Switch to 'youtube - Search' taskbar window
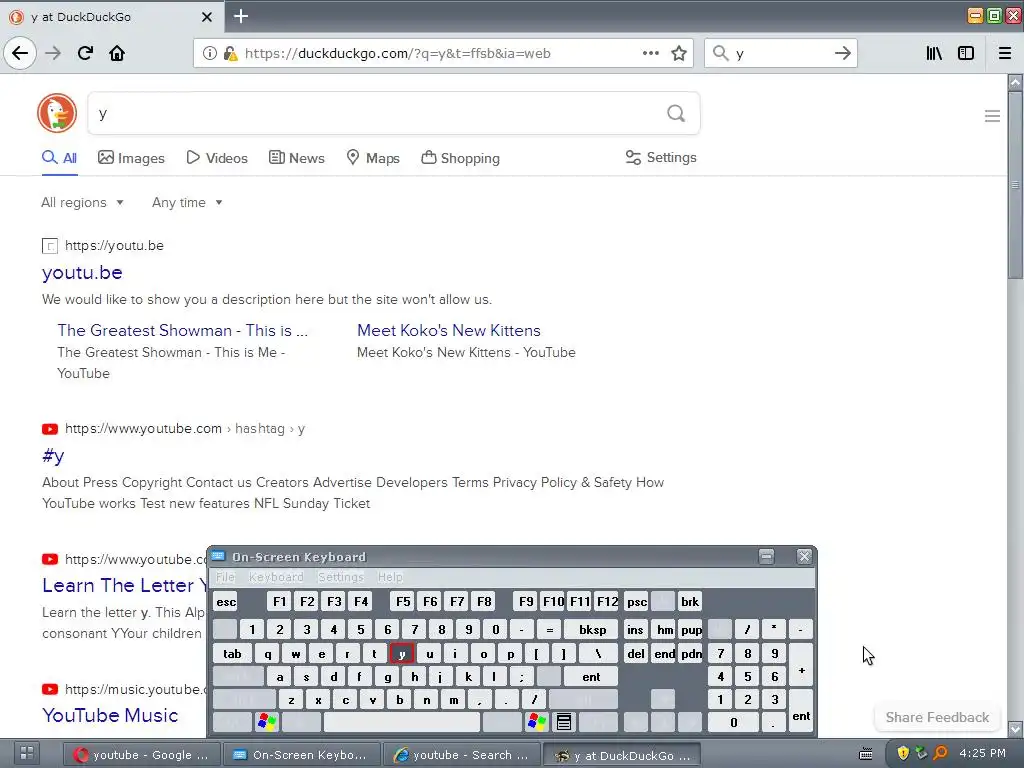The height and width of the screenshot is (768, 1024). click(x=461, y=754)
